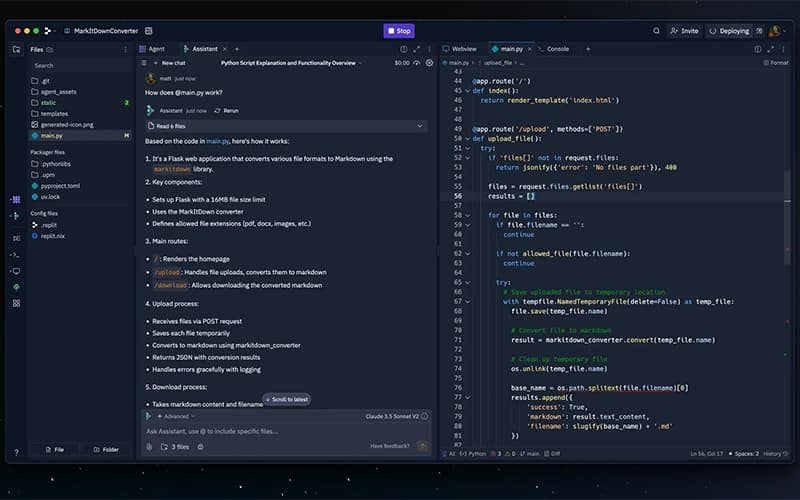Open the chat title dropdown arrow

[x=360, y=63]
